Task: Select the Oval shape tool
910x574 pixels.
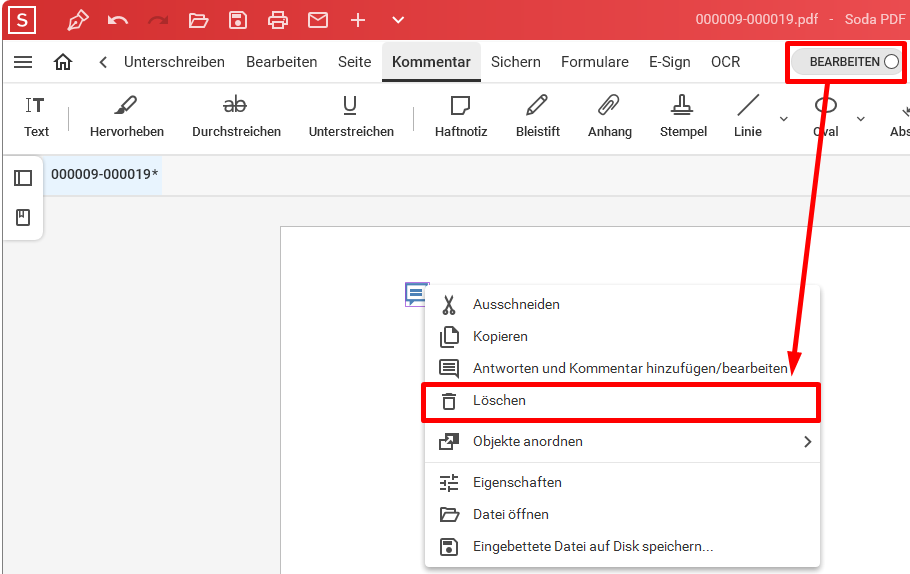Action: click(825, 117)
